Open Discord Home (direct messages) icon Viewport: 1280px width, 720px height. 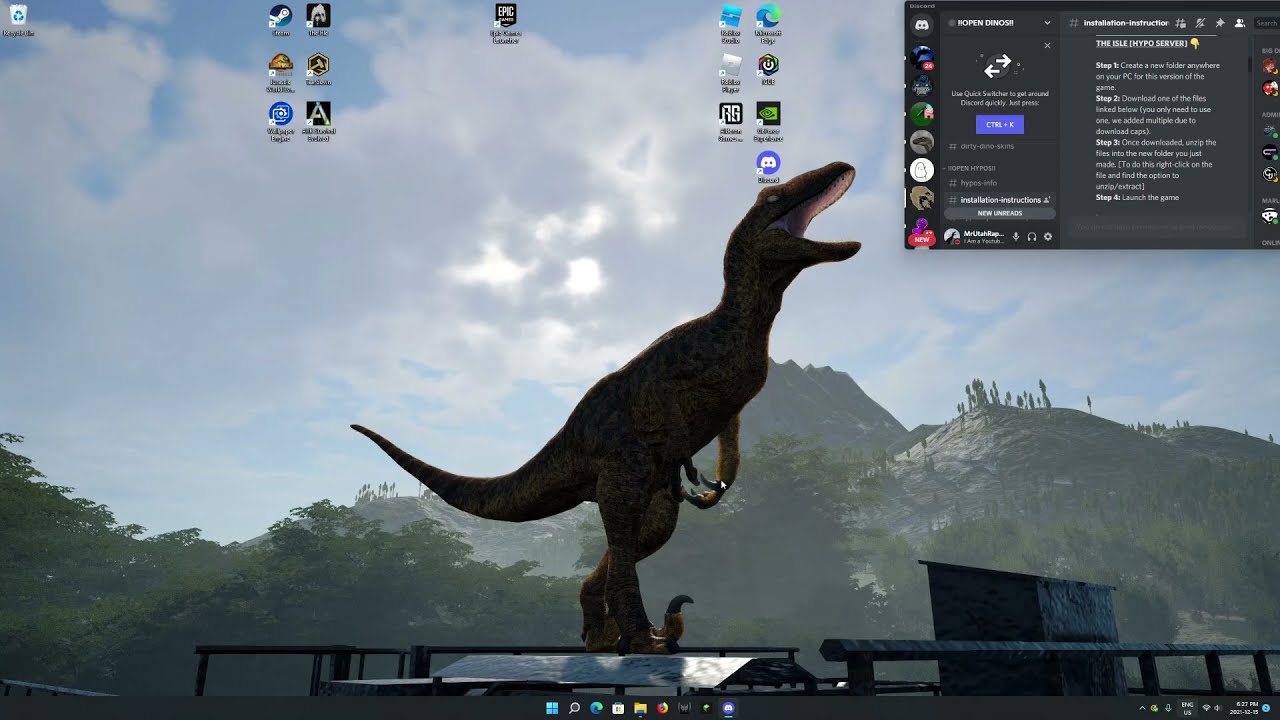(x=921, y=24)
